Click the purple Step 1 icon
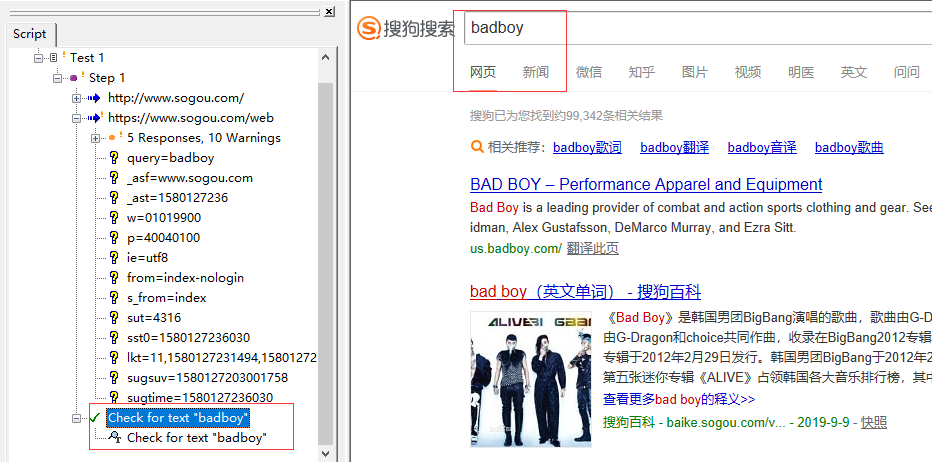Viewport: 932px width, 462px height. pyautogui.click(x=74, y=78)
